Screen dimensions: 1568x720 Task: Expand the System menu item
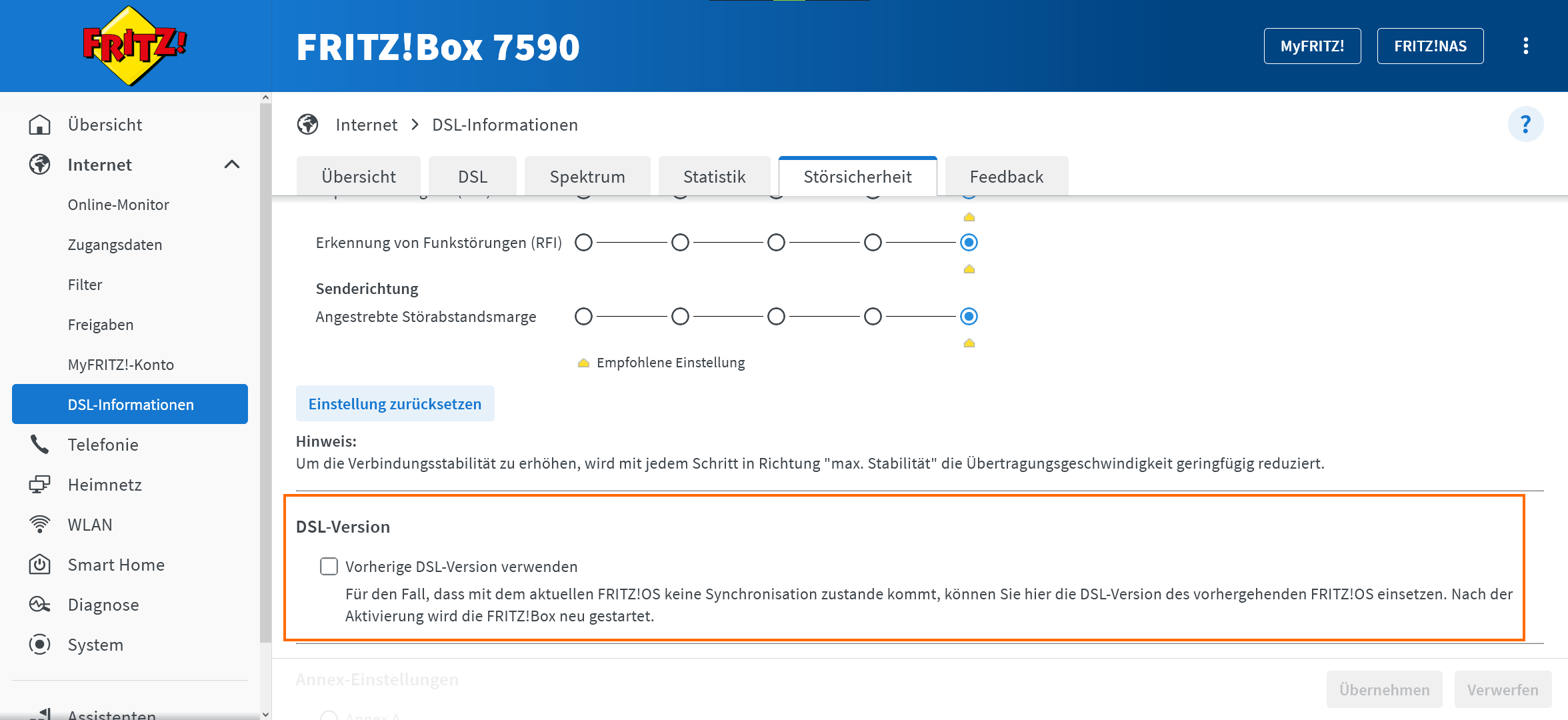pos(95,645)
